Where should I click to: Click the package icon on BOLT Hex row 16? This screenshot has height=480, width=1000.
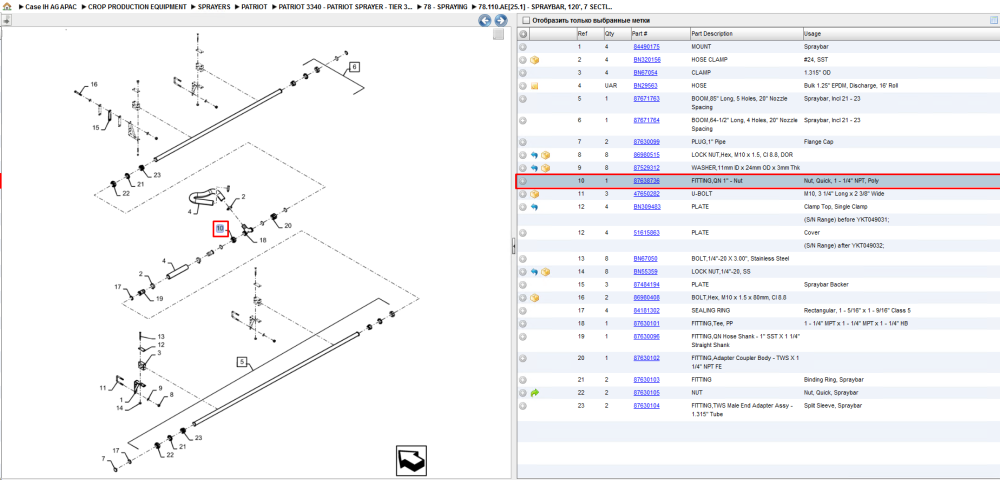(535, 298)
